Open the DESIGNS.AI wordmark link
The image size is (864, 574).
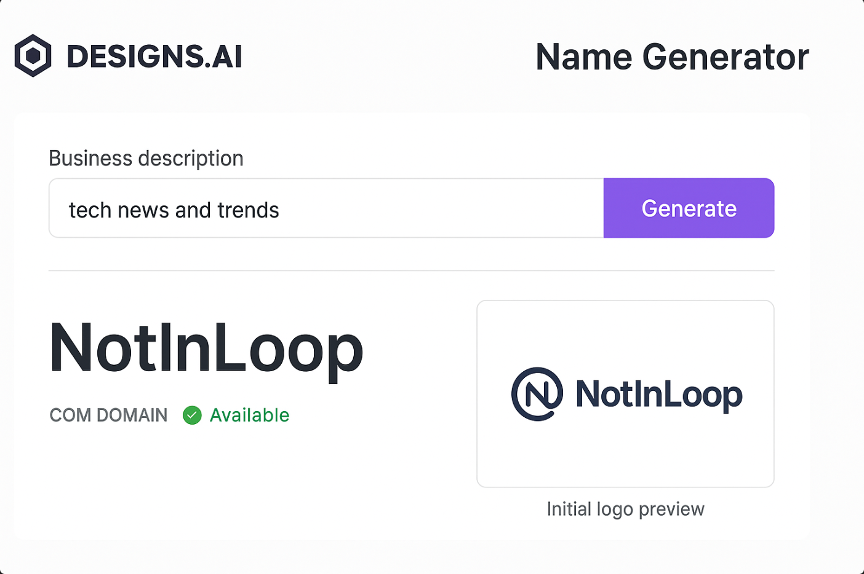pos(154,57)
